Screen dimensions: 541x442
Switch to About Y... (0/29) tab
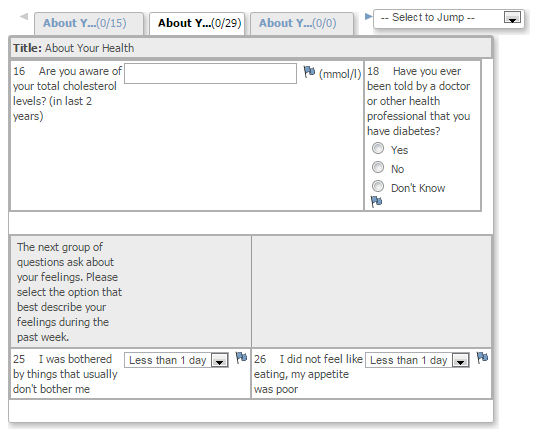click(x=197, y=23)
